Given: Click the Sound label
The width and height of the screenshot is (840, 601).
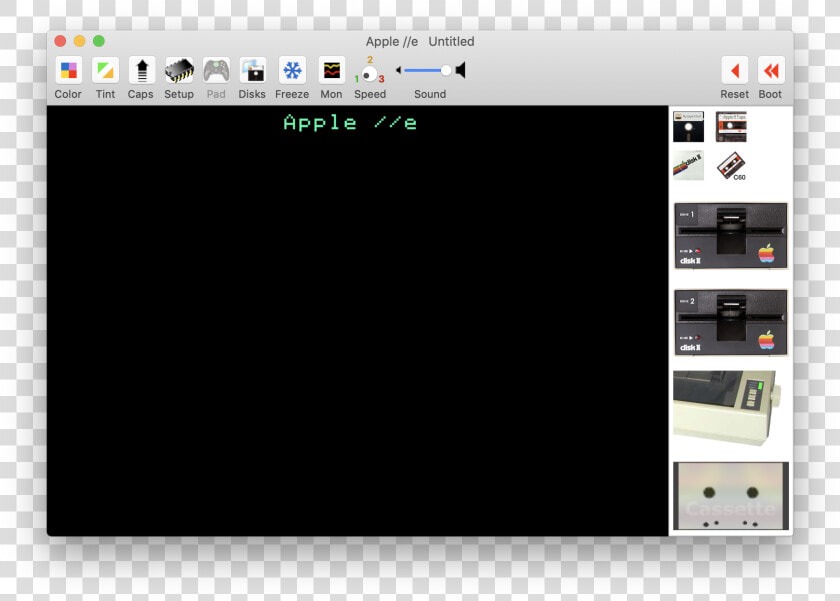Looking at the screenshot, I should tap(430, 94).
